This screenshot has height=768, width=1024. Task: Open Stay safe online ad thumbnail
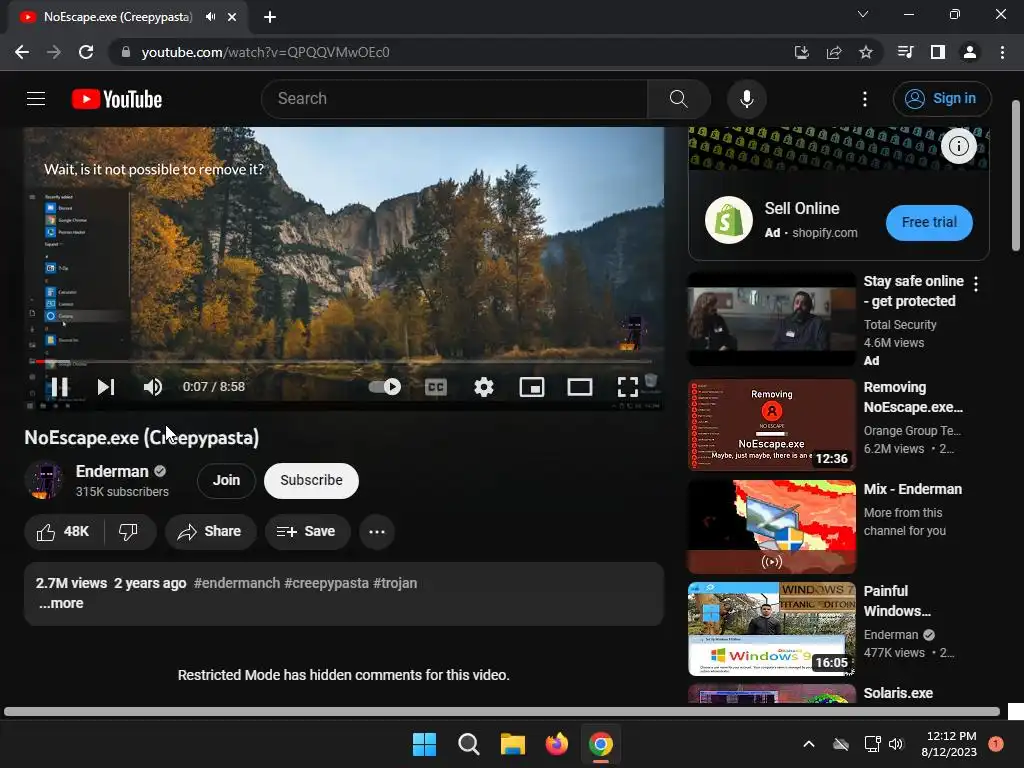[x=772, y=319]
